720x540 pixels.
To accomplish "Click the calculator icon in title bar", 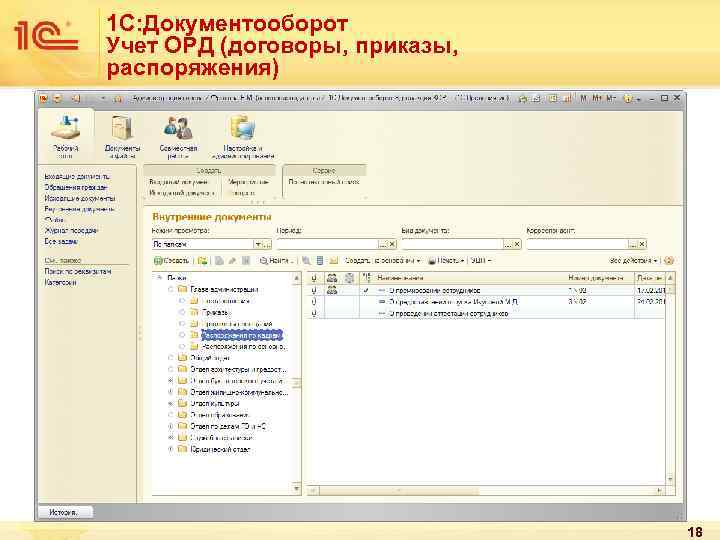I will [x=553, y=98].
